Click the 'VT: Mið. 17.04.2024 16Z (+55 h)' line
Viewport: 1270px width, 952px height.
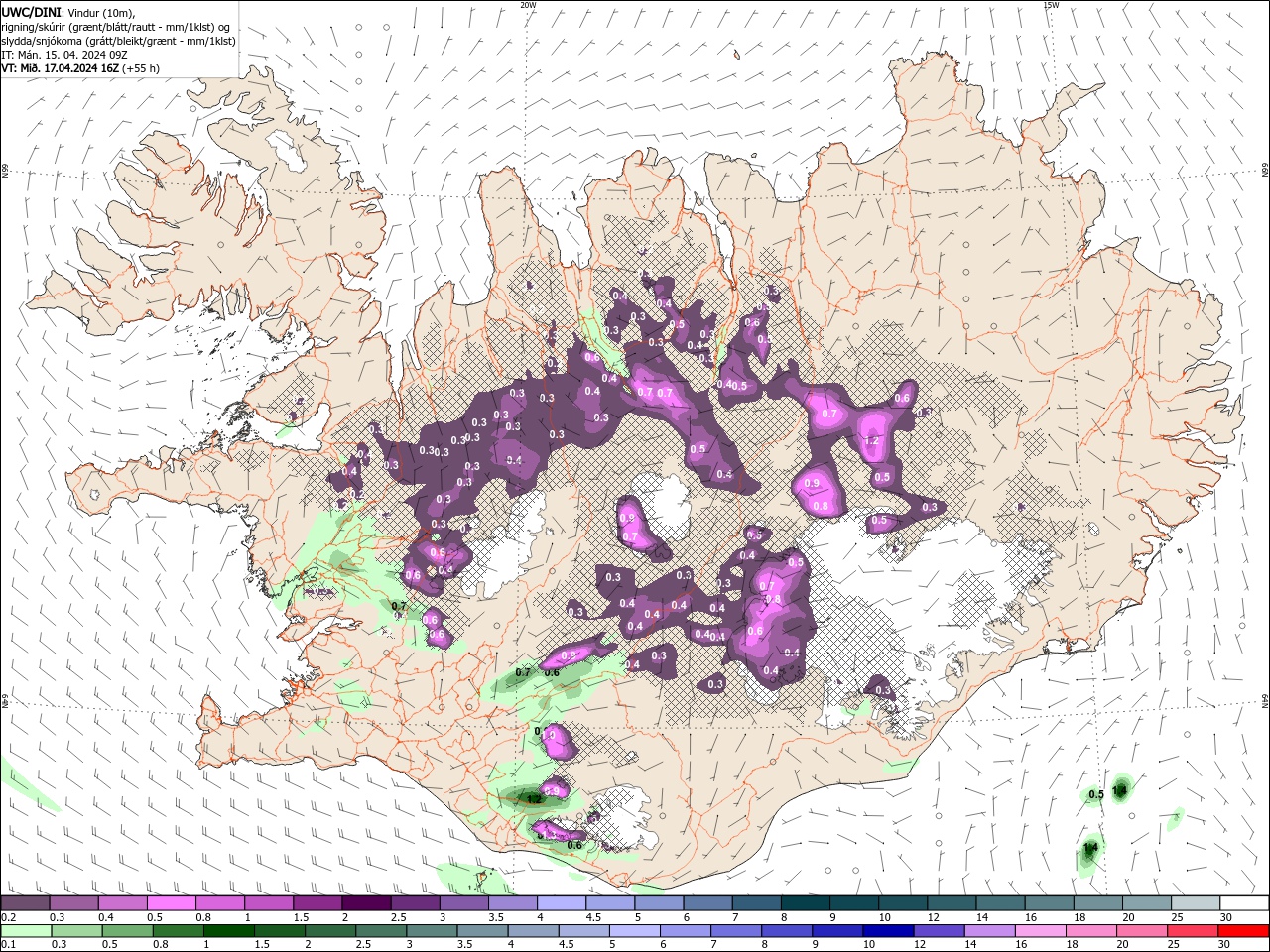tap(80, 68)
